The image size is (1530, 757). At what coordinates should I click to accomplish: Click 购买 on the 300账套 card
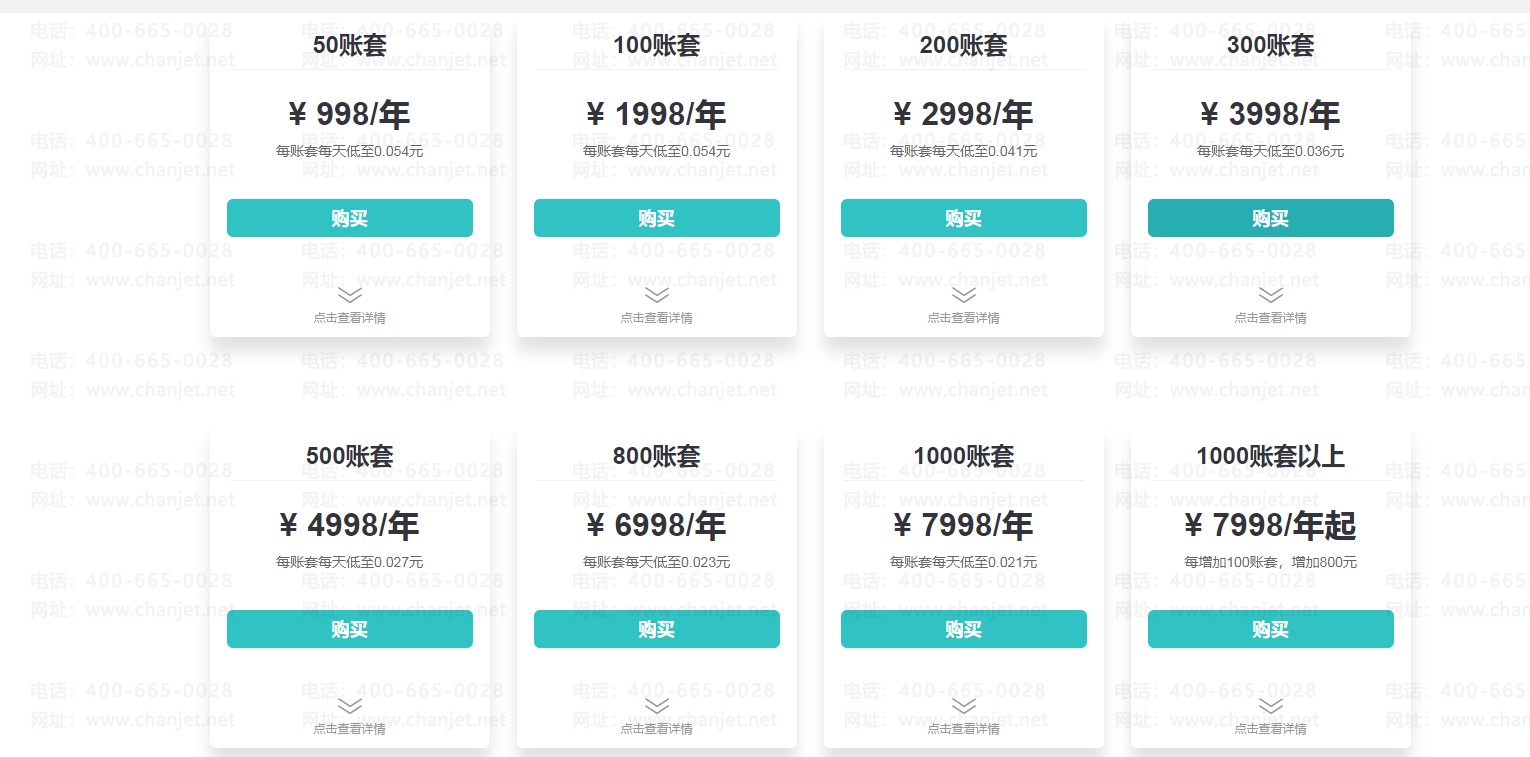(x=1270, y=218)
